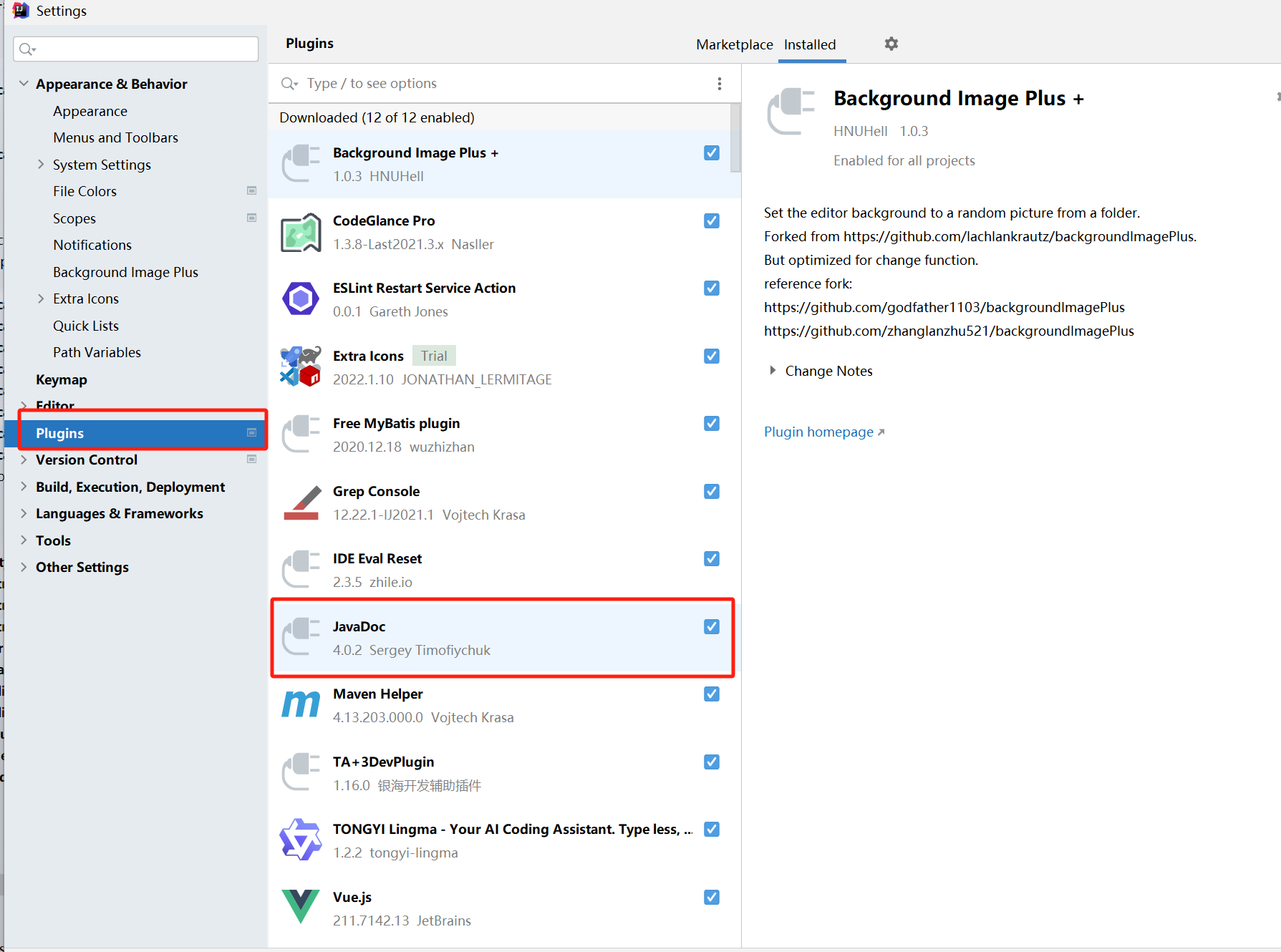Disable the JavaDoc plugin checkbox
Image resolution: width=1281 pixels, height=952 pixels.
[711, 627]
